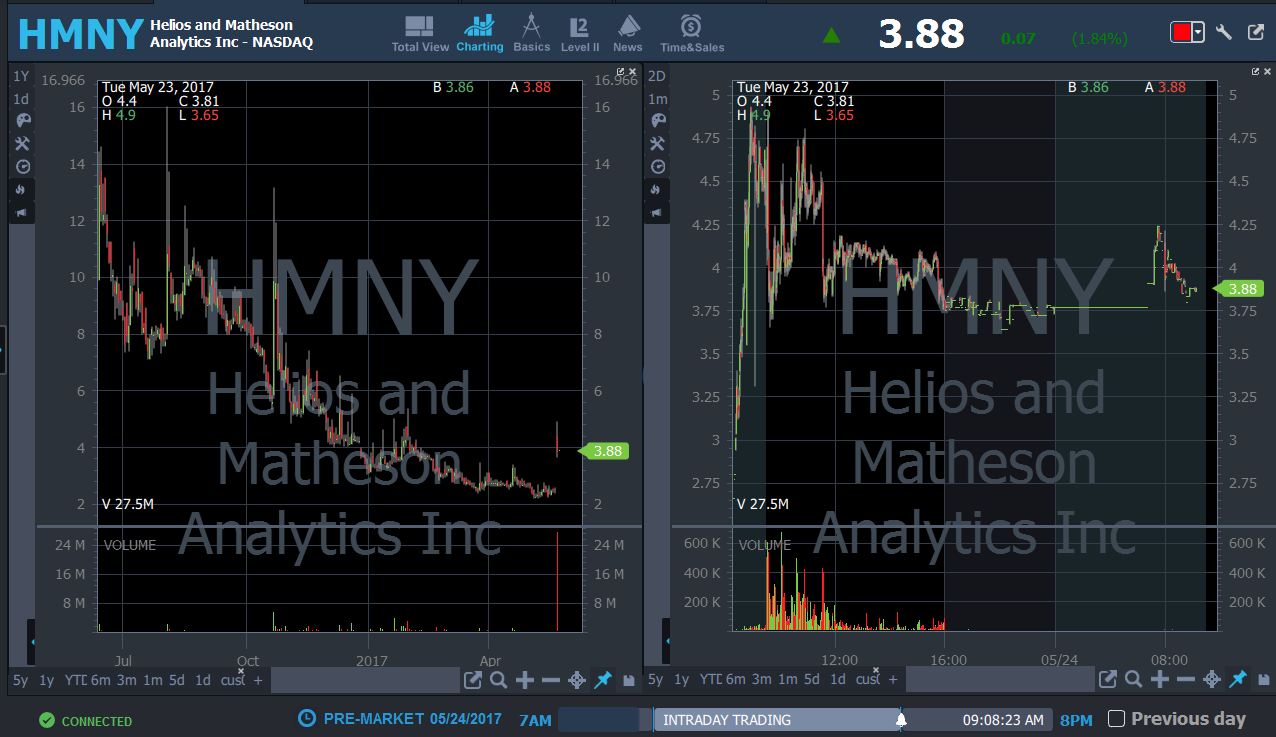This screenshot has width=1276, height=737.
Task: Open the News section
Action: 628,34
